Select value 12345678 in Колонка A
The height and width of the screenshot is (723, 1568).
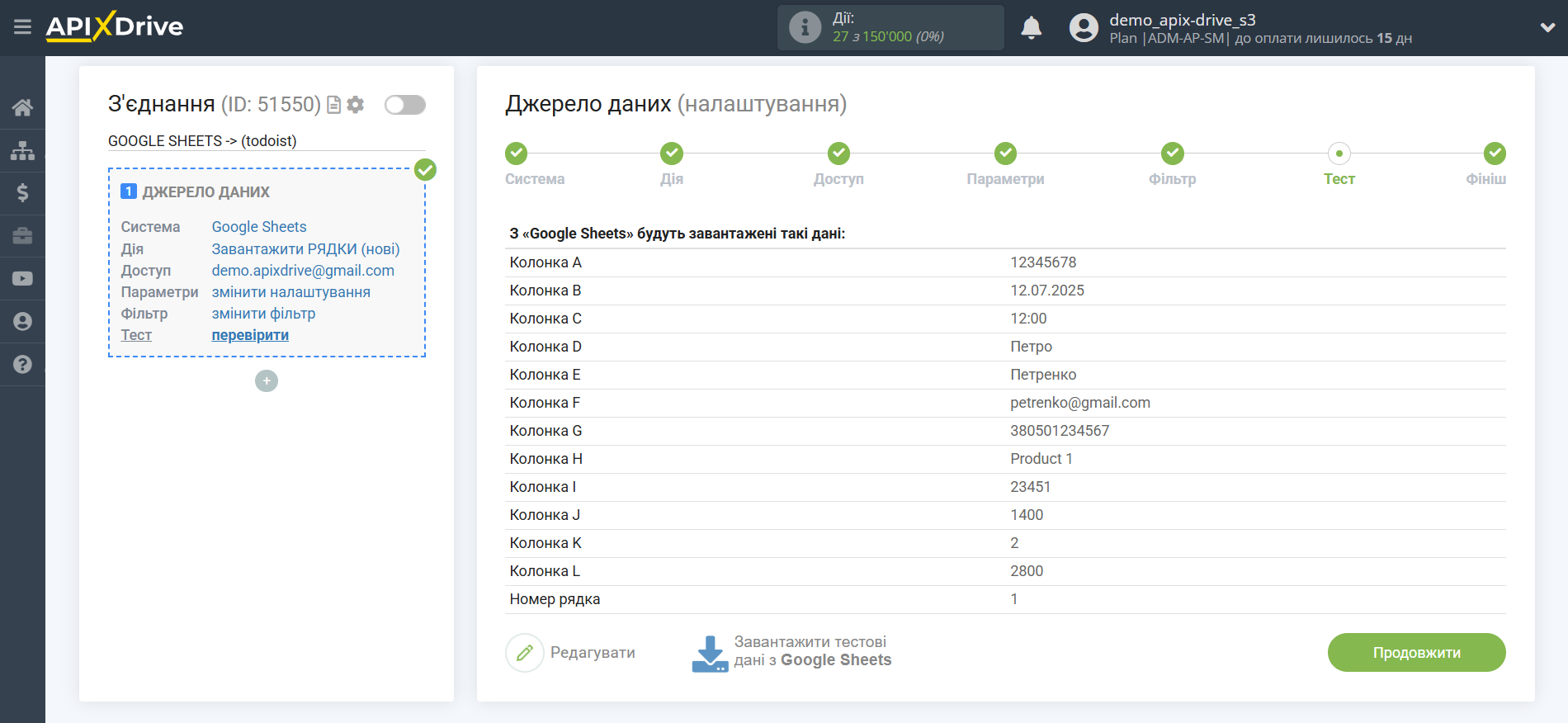coord(1043,262)
